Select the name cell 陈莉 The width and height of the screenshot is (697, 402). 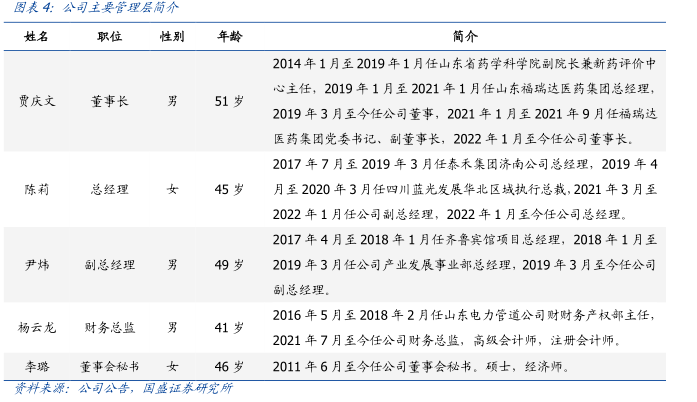37,188
